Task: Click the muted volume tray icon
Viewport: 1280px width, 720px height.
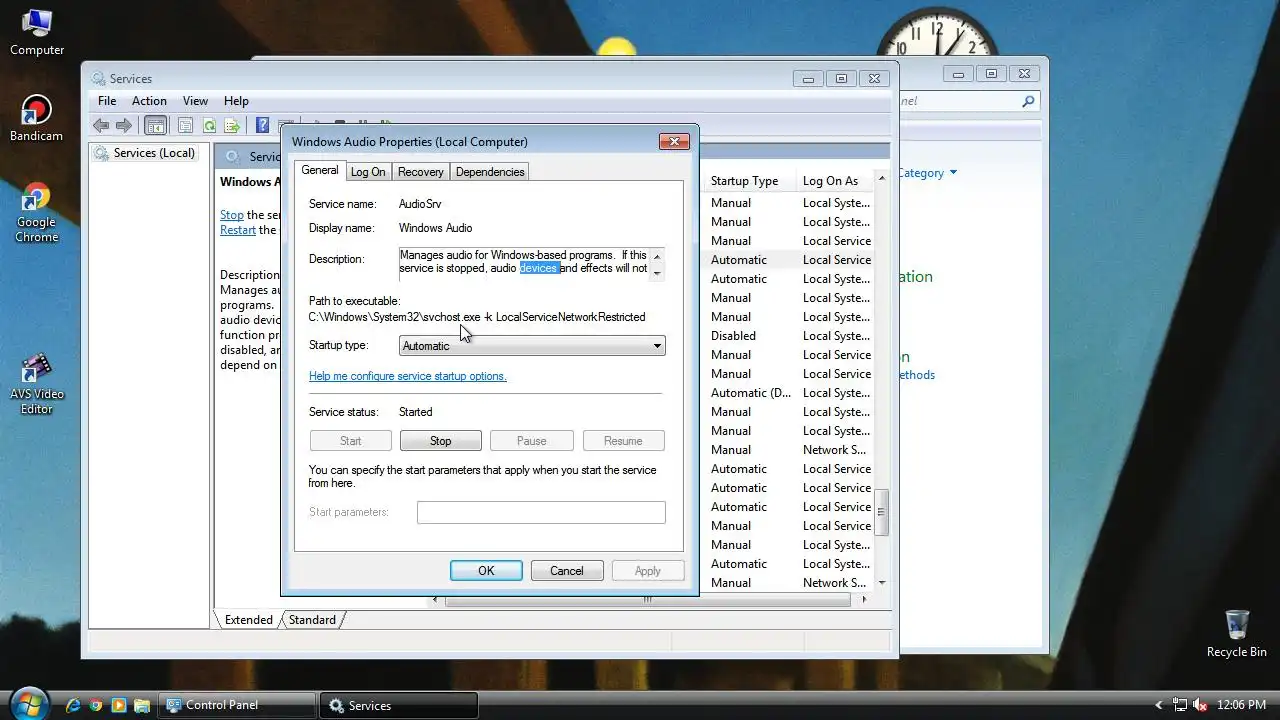Action: click(1200, 705)
